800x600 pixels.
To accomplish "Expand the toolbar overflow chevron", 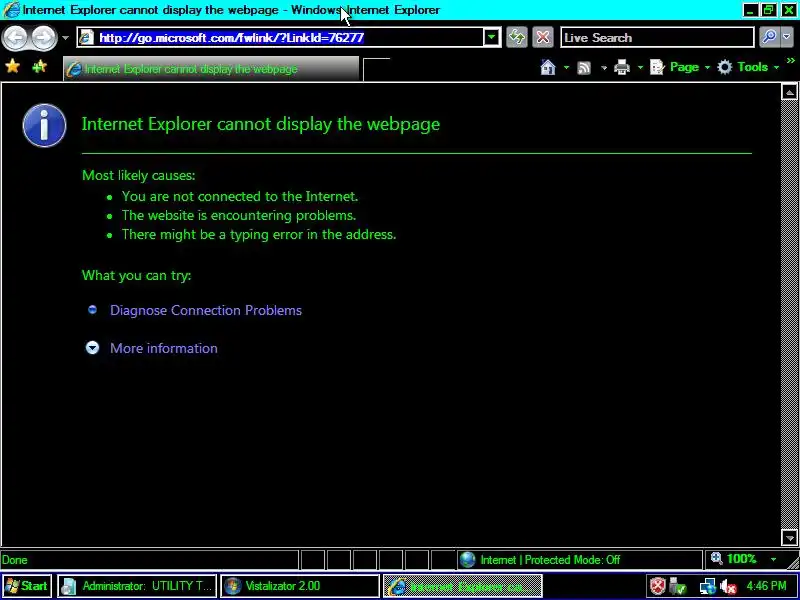I will [791, 61].
